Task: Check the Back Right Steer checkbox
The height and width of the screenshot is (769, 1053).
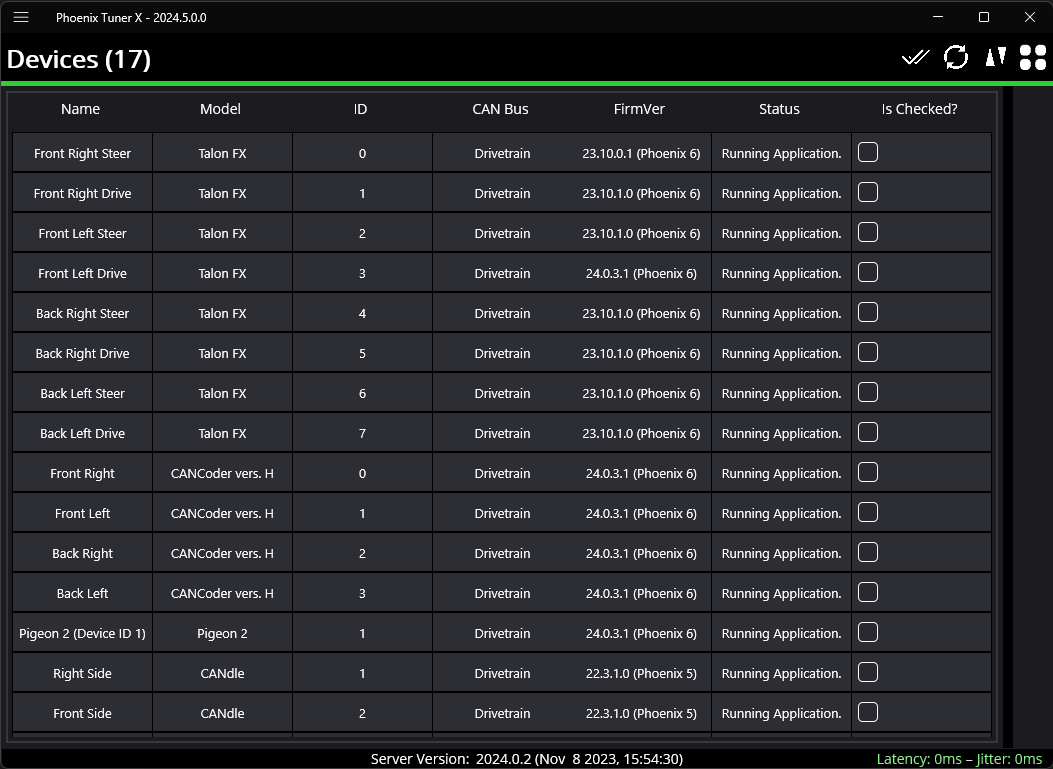Action: [x=868, y=312]
